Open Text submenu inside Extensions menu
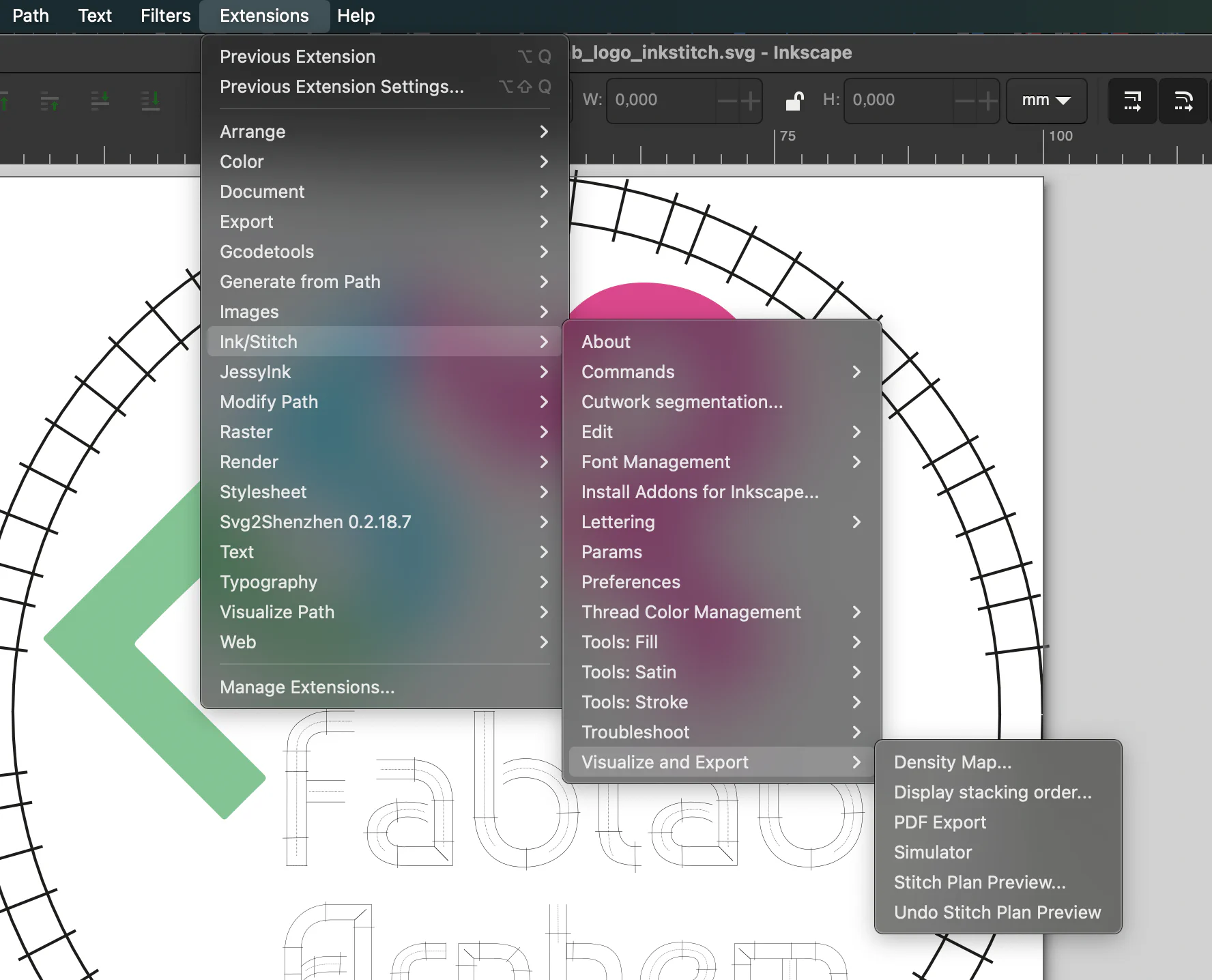 [385, 552]
